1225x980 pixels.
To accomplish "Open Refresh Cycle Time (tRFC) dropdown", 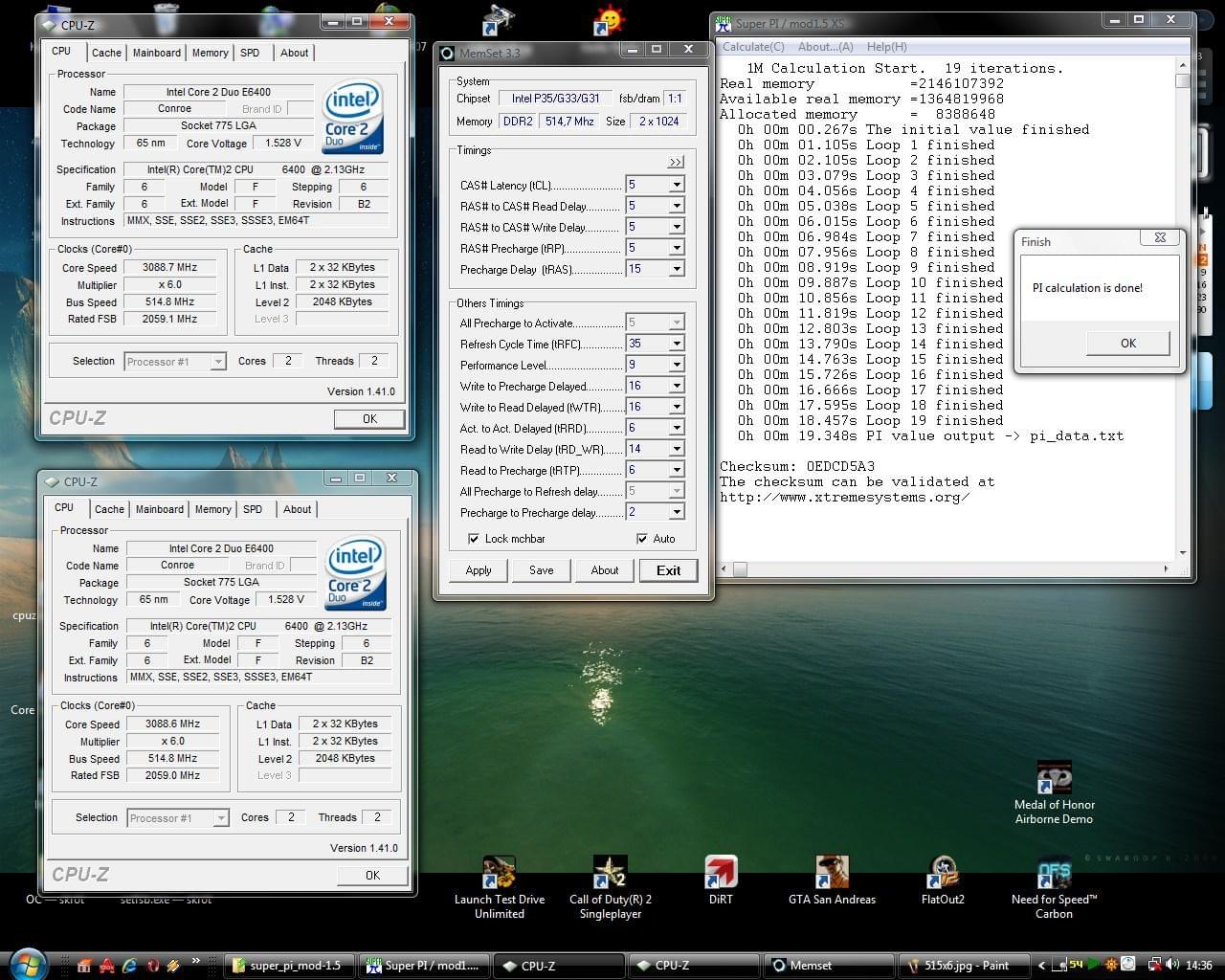I will point(677,344).
